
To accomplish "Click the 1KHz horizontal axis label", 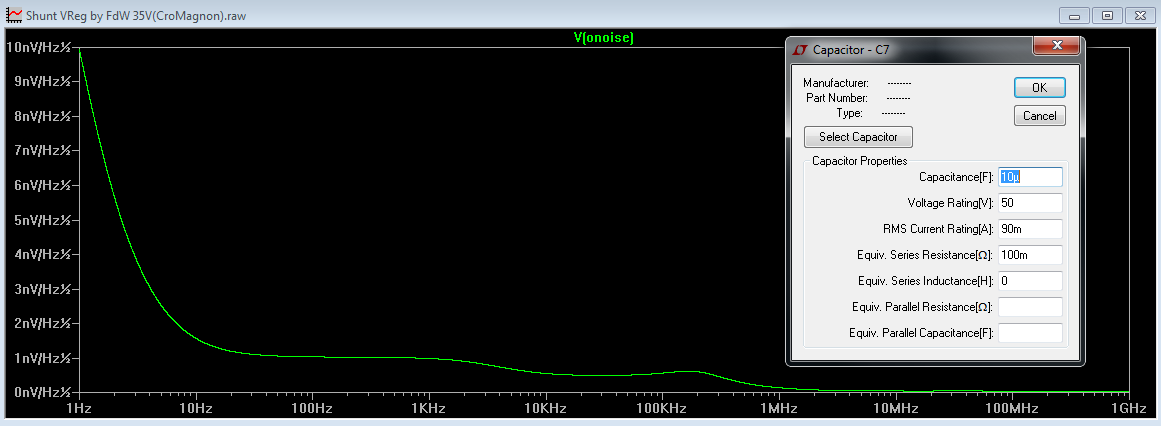I will [x=429, y=408].
